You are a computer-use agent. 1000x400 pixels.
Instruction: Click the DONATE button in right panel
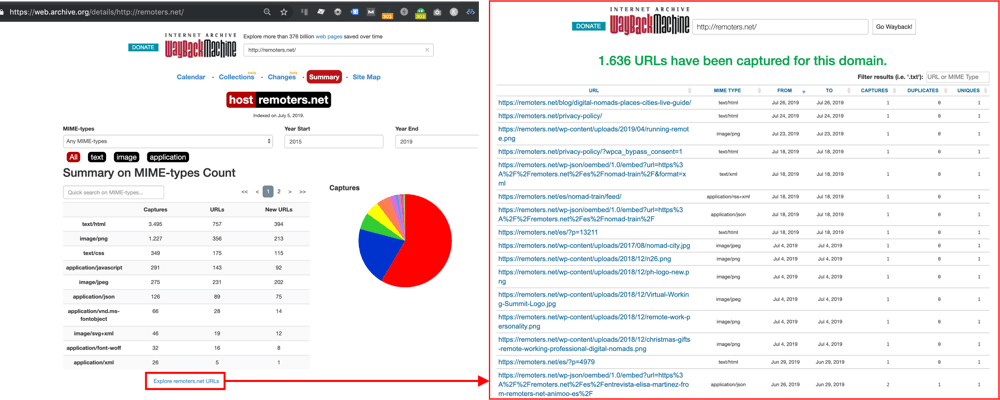coord(588,26)
